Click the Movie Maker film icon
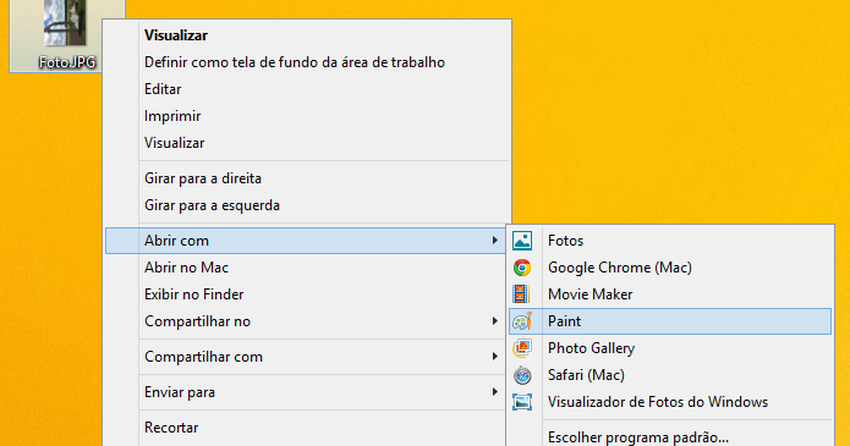The width and height of the screenshot is (850, 446). pyautogui.click(x=520, y=294)
